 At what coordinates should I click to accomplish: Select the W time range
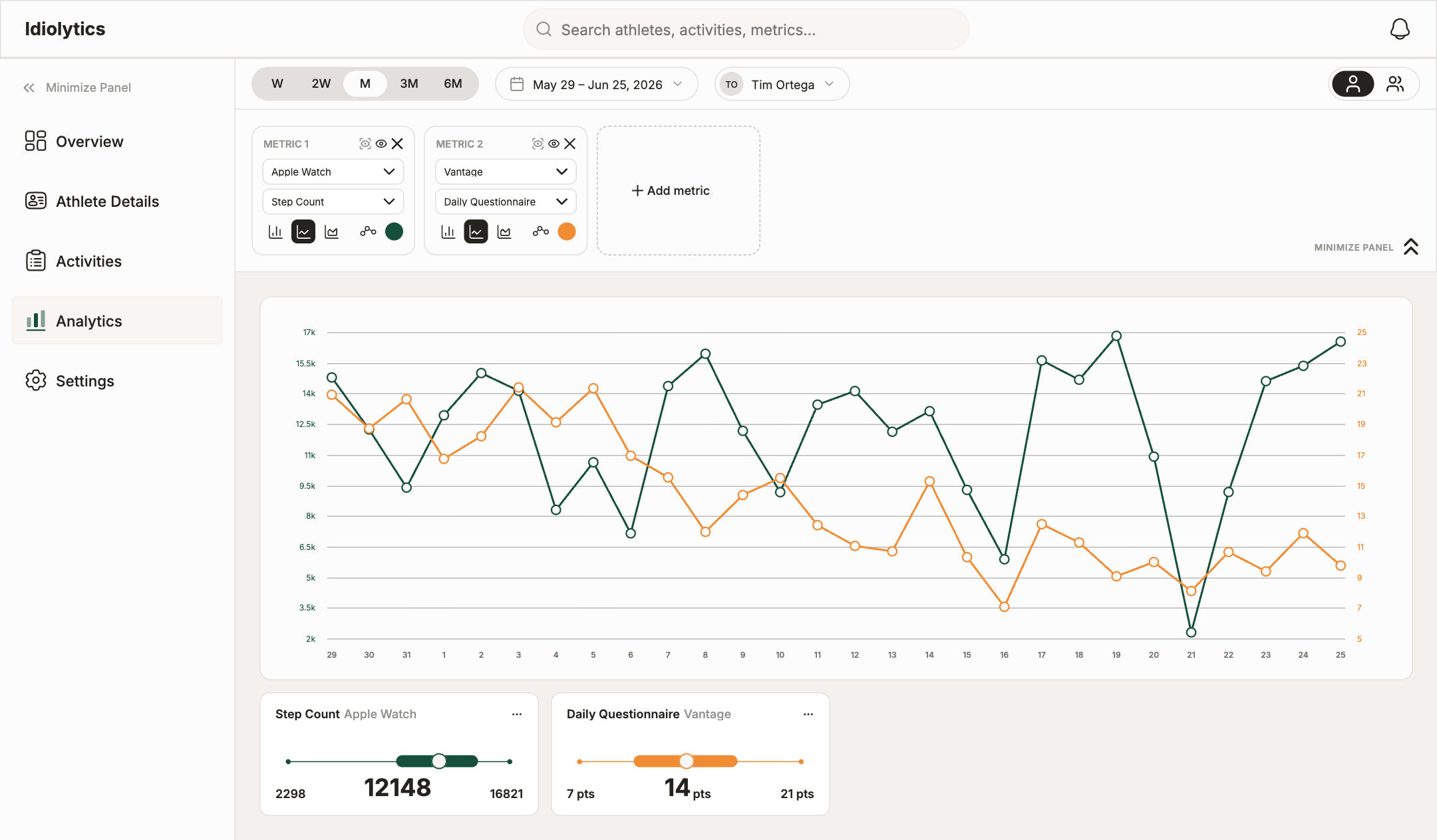277,84
